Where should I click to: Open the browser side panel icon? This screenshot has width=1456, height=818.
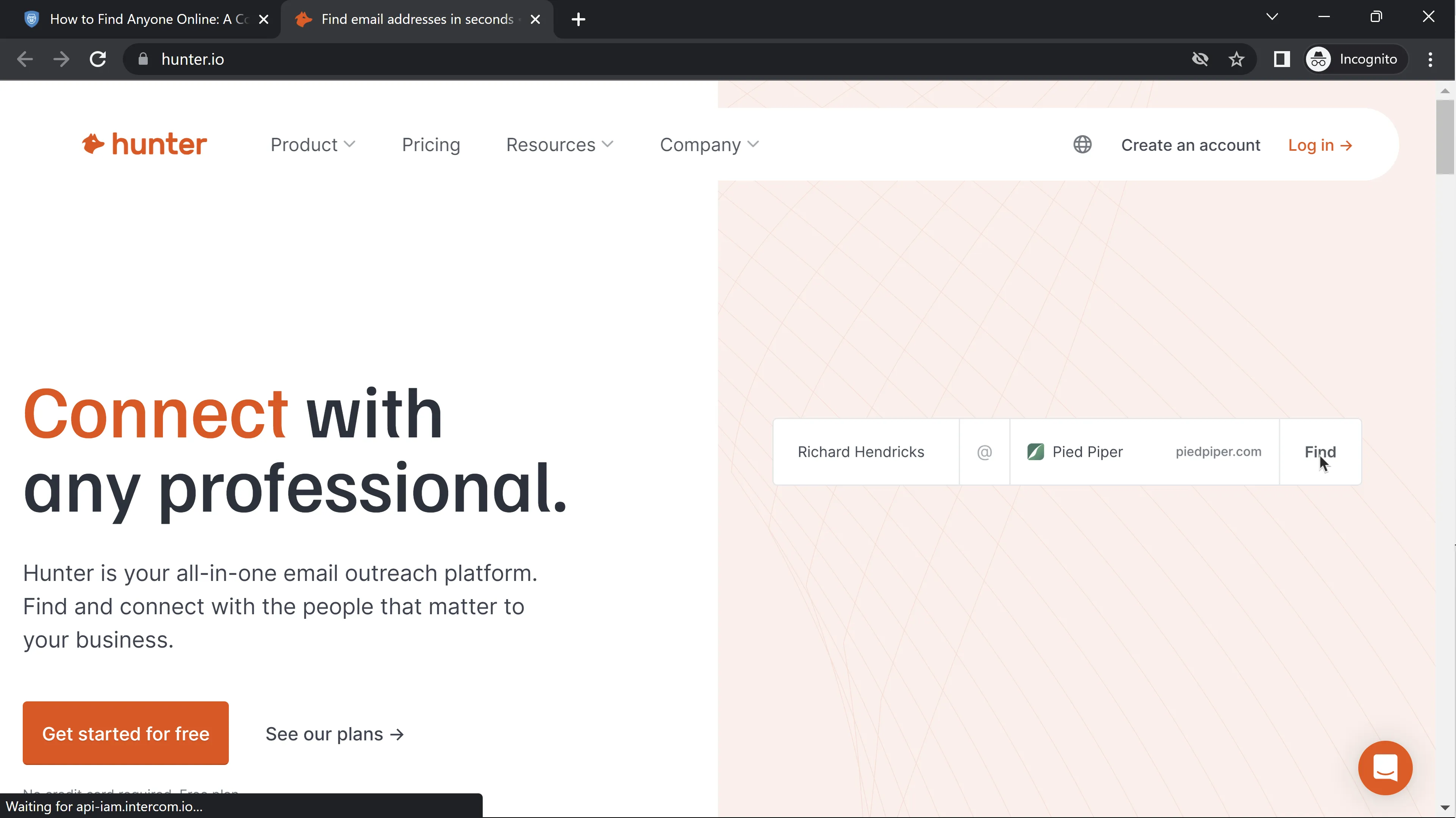click(1281, 59)
